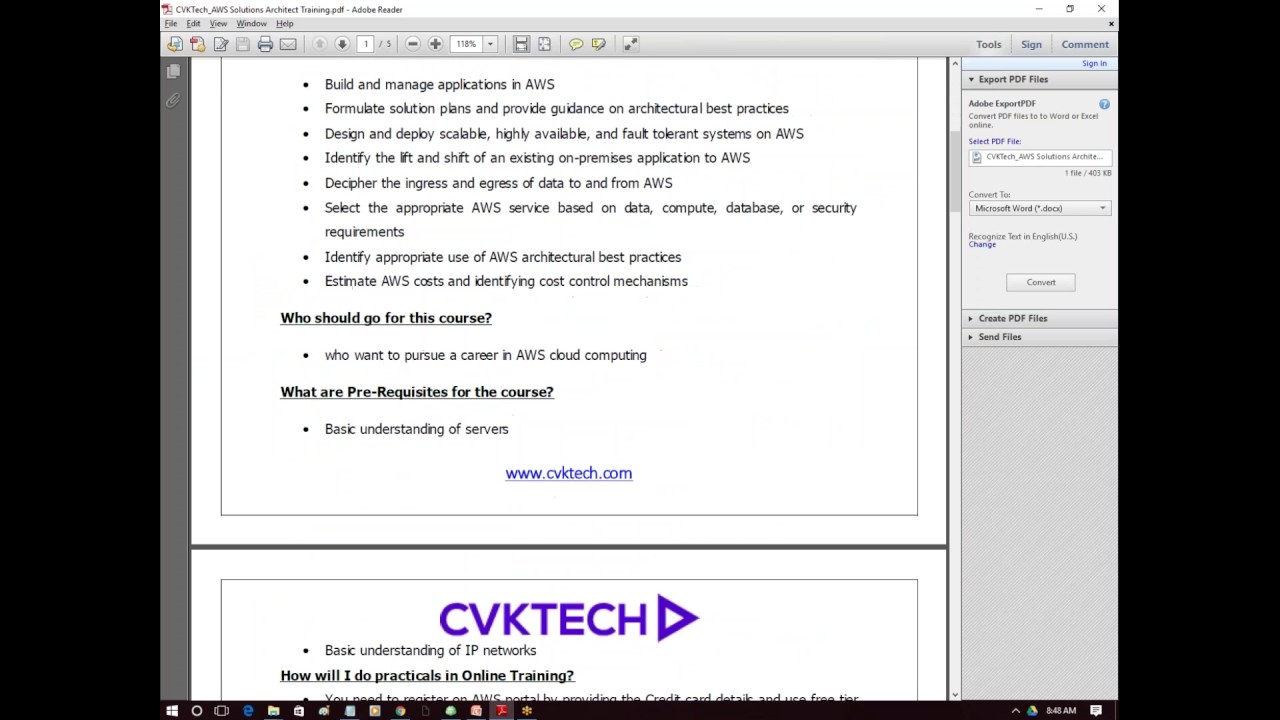
Task: Open Windows Start menu
Action: point(172,711)
